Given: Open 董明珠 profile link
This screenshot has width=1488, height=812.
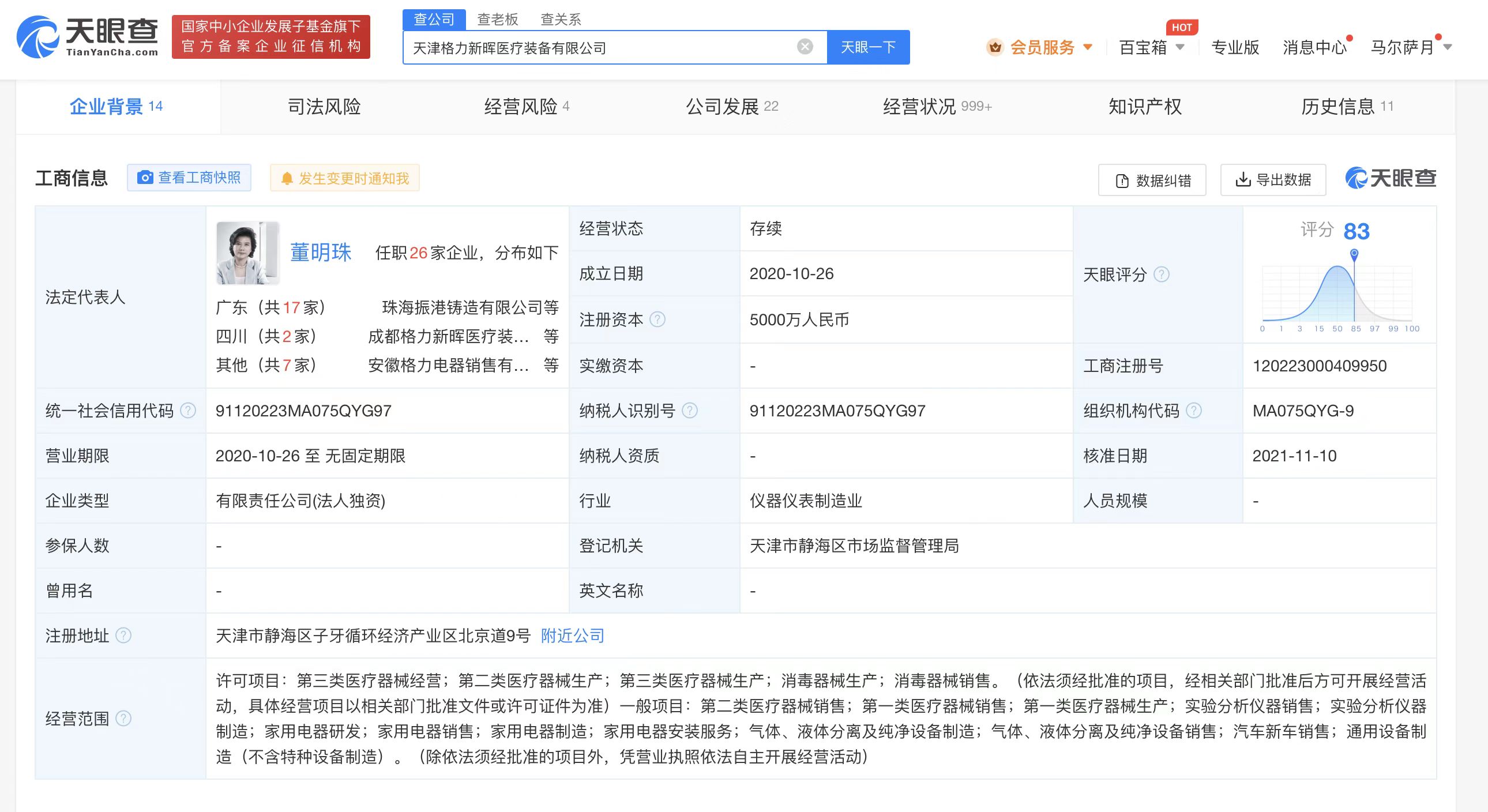Looking at the screenshot, I should (321, 253).
